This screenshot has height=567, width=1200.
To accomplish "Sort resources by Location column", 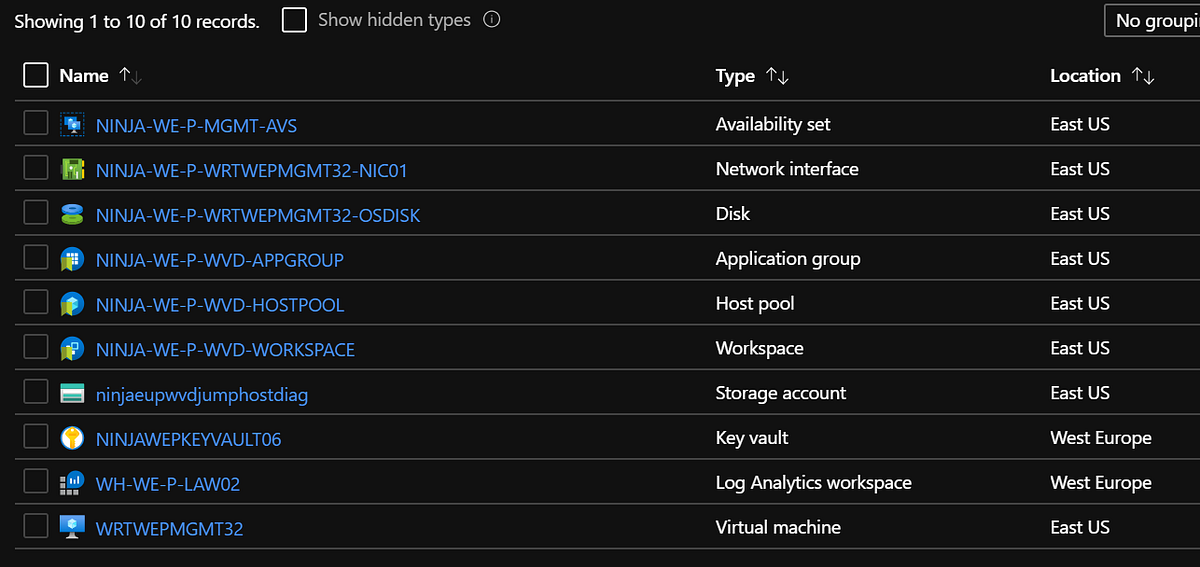I will click(1143, 76).
